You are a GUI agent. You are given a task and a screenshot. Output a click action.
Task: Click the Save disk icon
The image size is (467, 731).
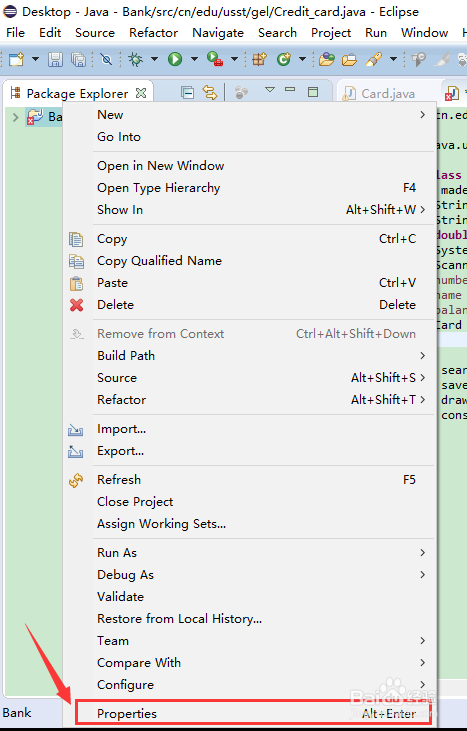pos(55,59)
